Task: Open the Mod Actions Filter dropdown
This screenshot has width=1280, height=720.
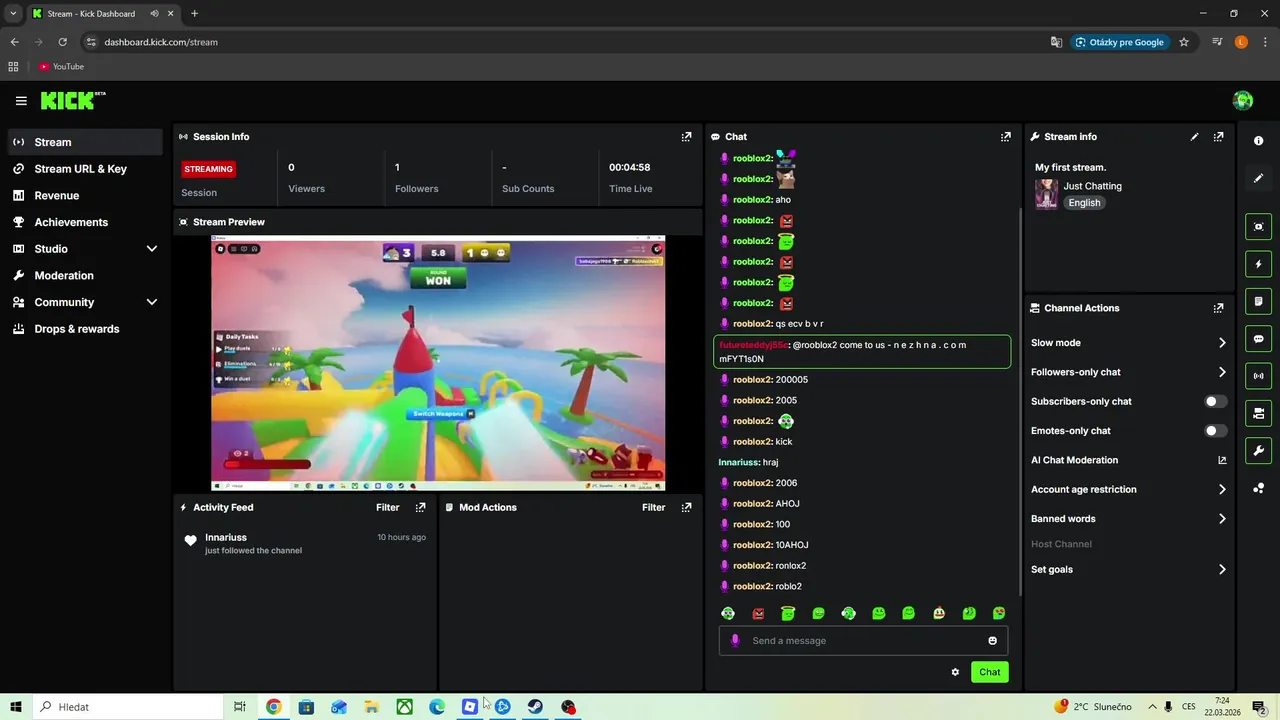Action: (x=654, y=507)
